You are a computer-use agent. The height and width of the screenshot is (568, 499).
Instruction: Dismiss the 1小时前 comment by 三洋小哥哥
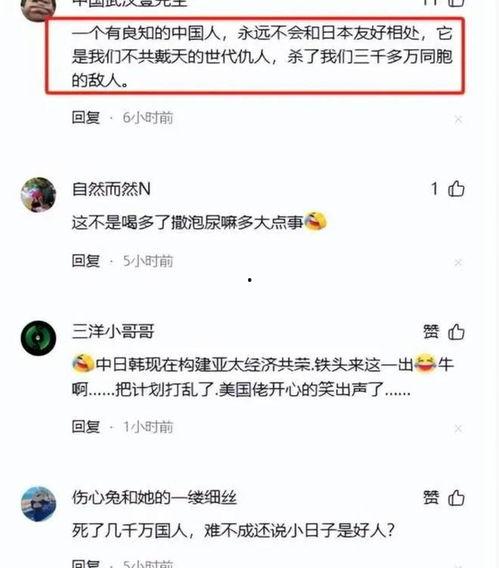click(458, 429)
